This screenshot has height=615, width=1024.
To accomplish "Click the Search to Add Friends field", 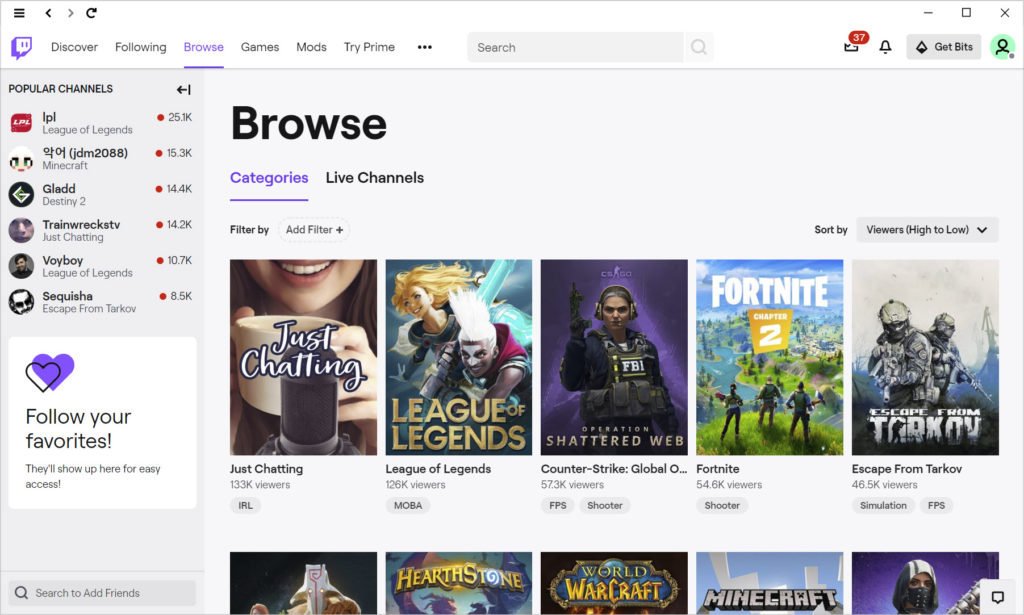I will [x=103, y=593].
